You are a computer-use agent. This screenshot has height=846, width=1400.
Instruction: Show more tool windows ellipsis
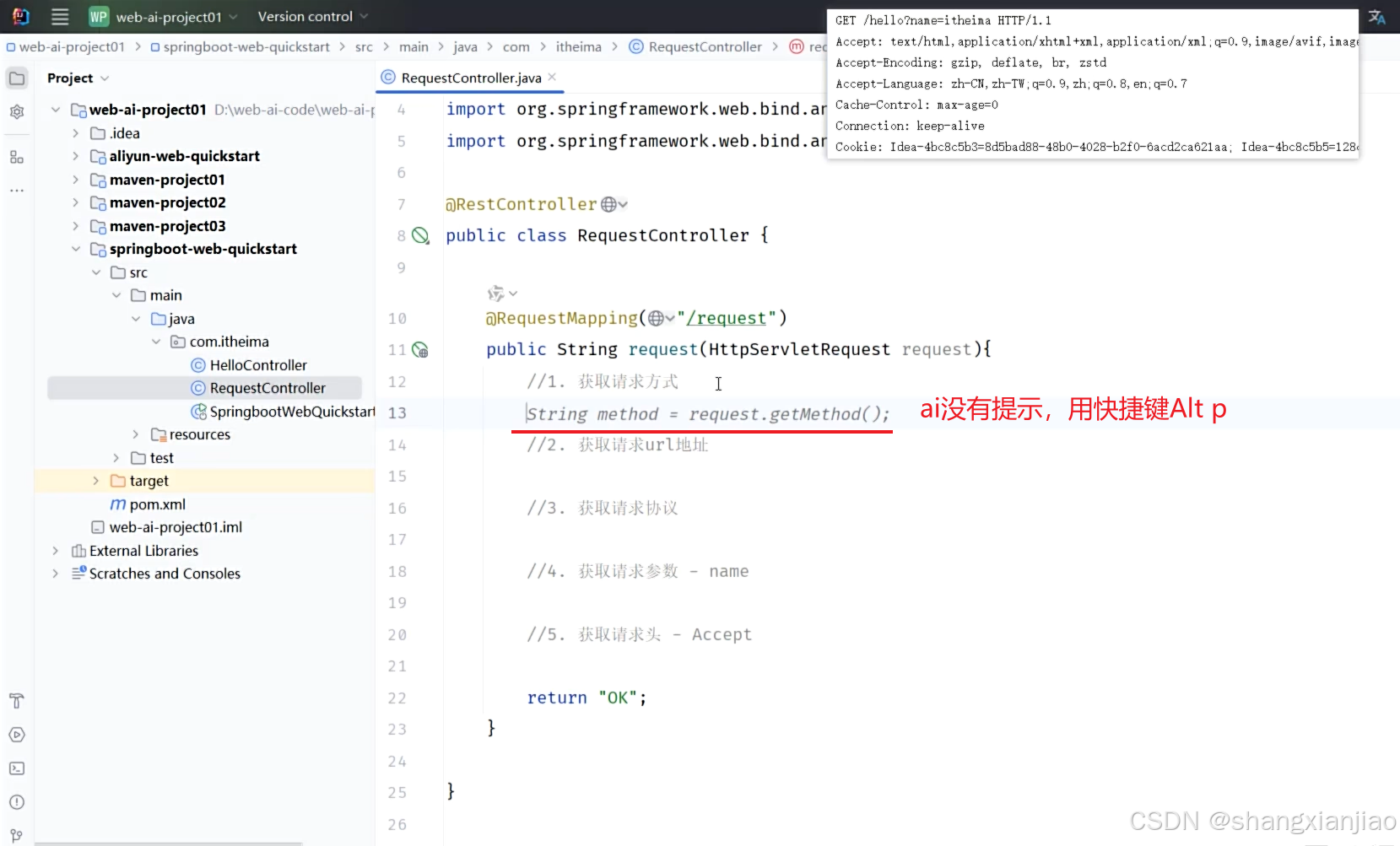coord(17,191)
